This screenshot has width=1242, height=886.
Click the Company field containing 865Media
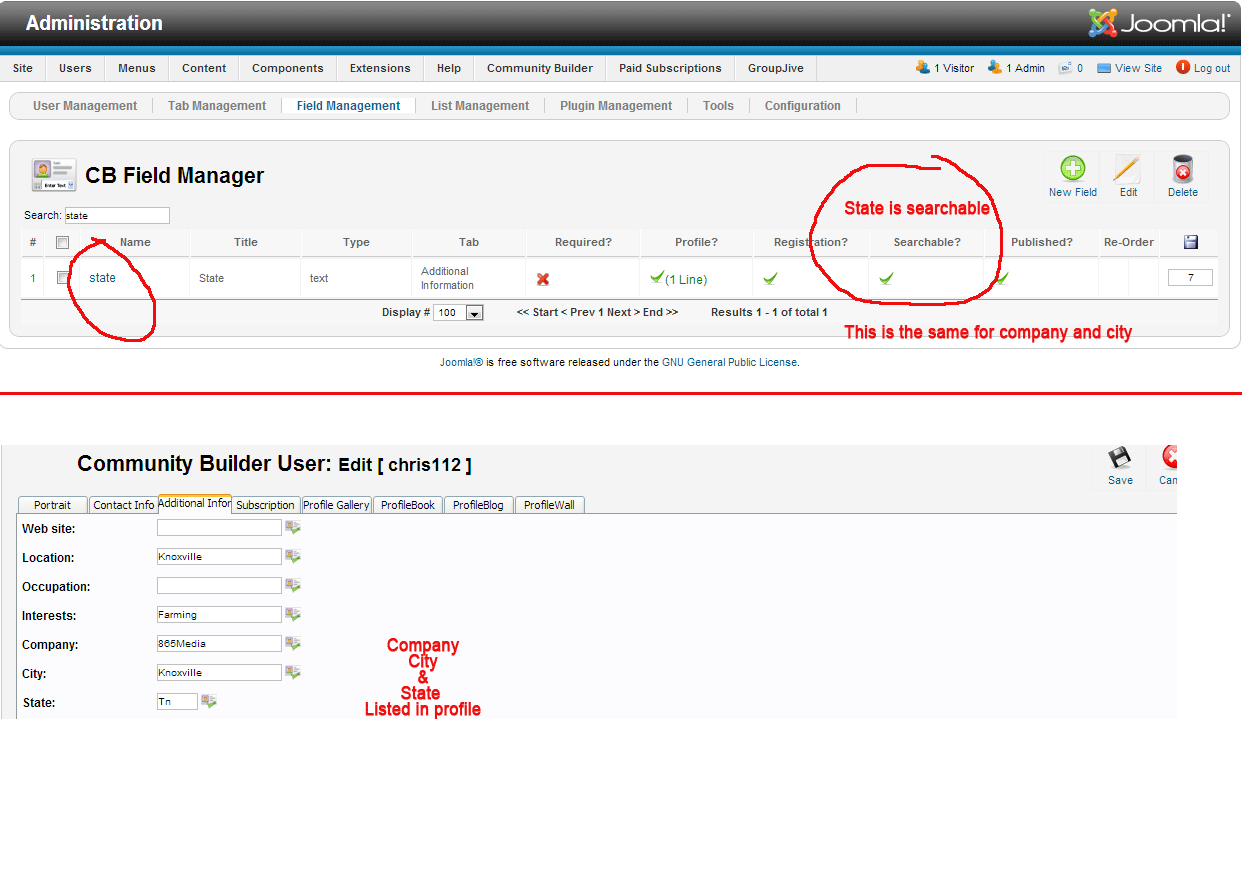point(219,643)
